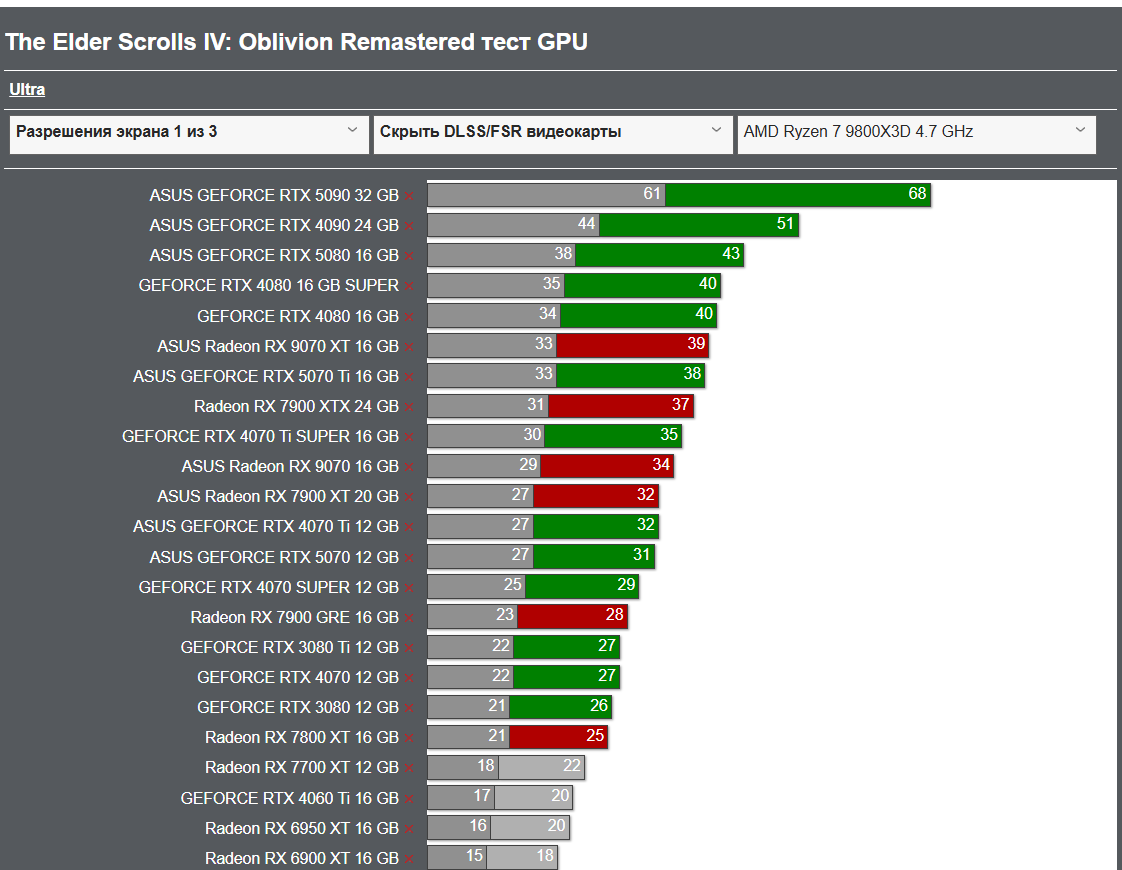Open the hide DLSS/FSR cards dropdown
Image resolution: width=1122 pixels, height=870 pixels.
tap(552, 135)
